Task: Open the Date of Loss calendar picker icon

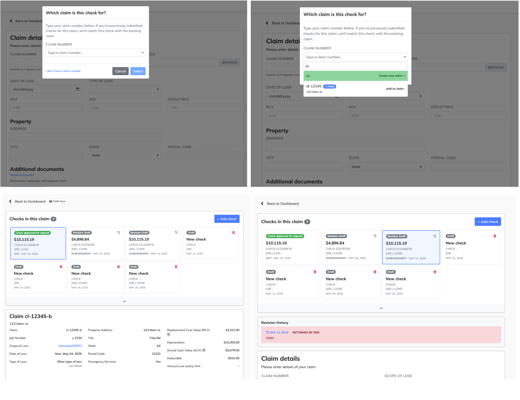Action: (x=78, y=89)
